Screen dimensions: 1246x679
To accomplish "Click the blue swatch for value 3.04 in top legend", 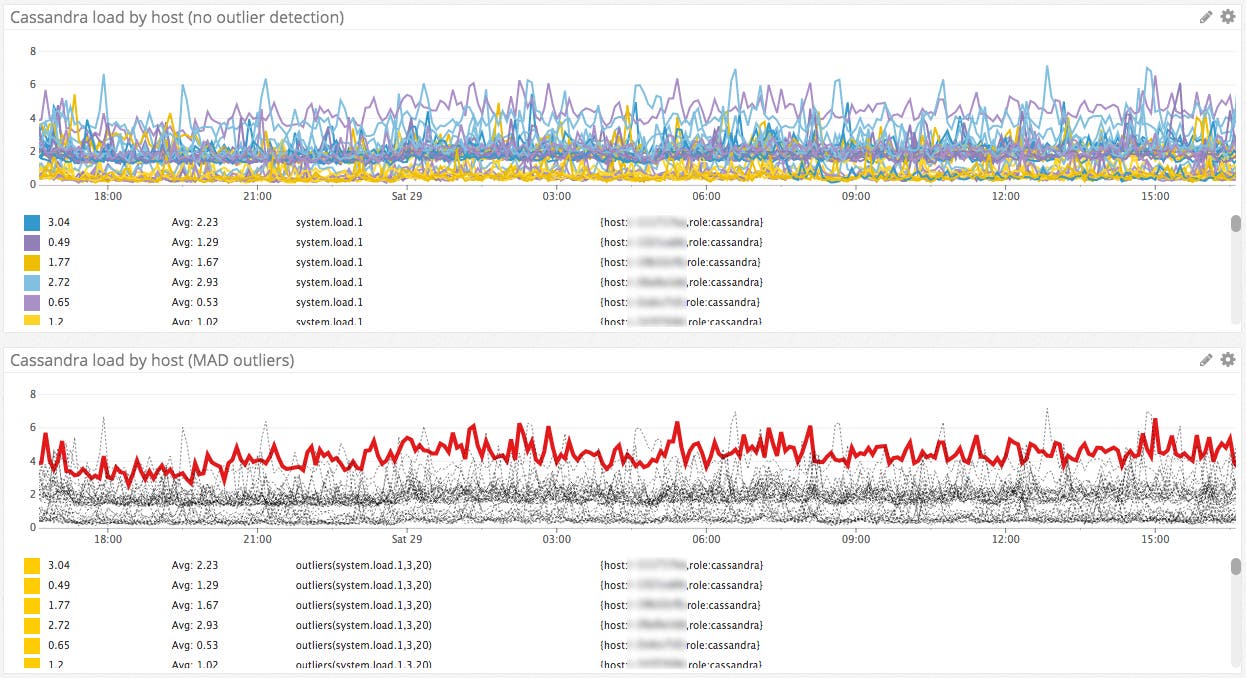I will (32, 222).
